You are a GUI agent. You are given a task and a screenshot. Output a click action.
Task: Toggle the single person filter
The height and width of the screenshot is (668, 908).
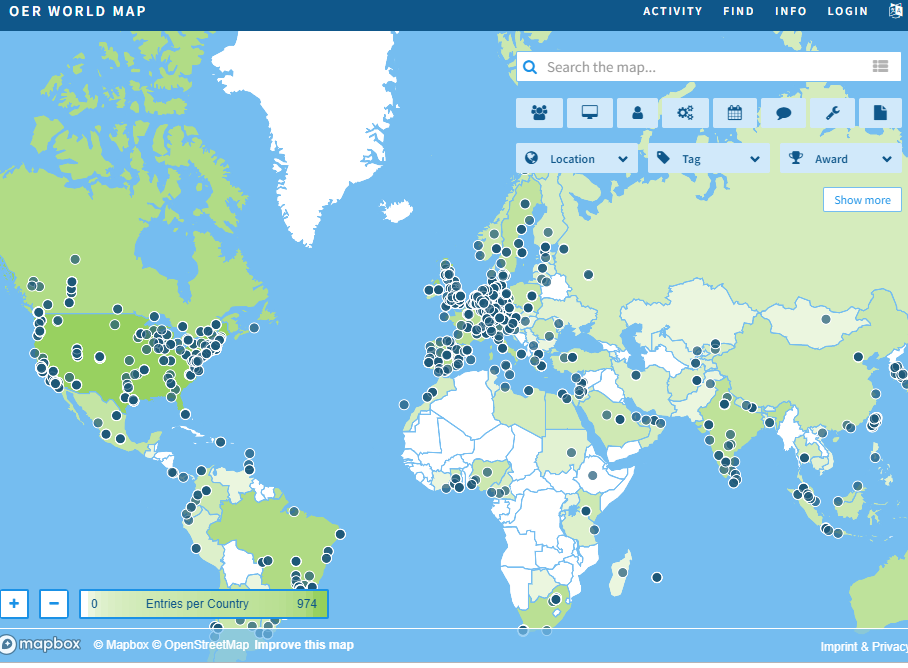click(637, 113)
